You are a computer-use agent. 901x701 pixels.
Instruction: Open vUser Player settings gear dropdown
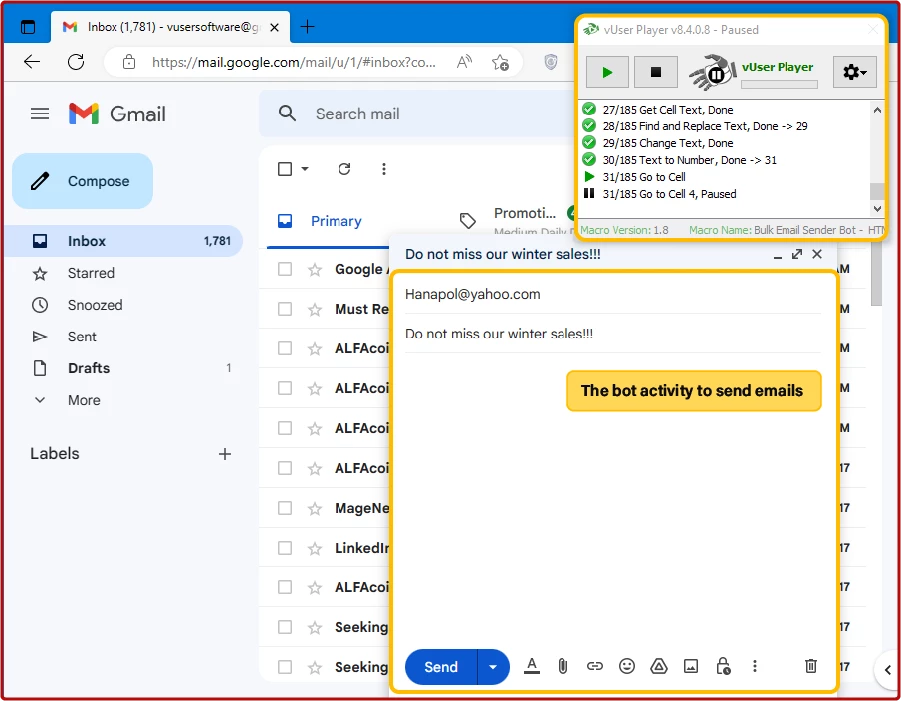click(854, 72)
